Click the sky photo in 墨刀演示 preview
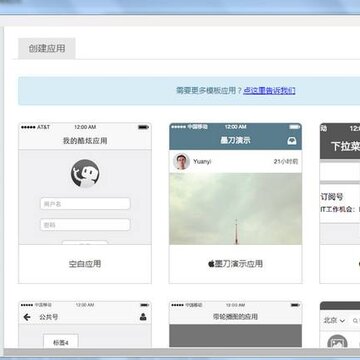The width and height of the screenshot is (360, 360). (235, 209)
